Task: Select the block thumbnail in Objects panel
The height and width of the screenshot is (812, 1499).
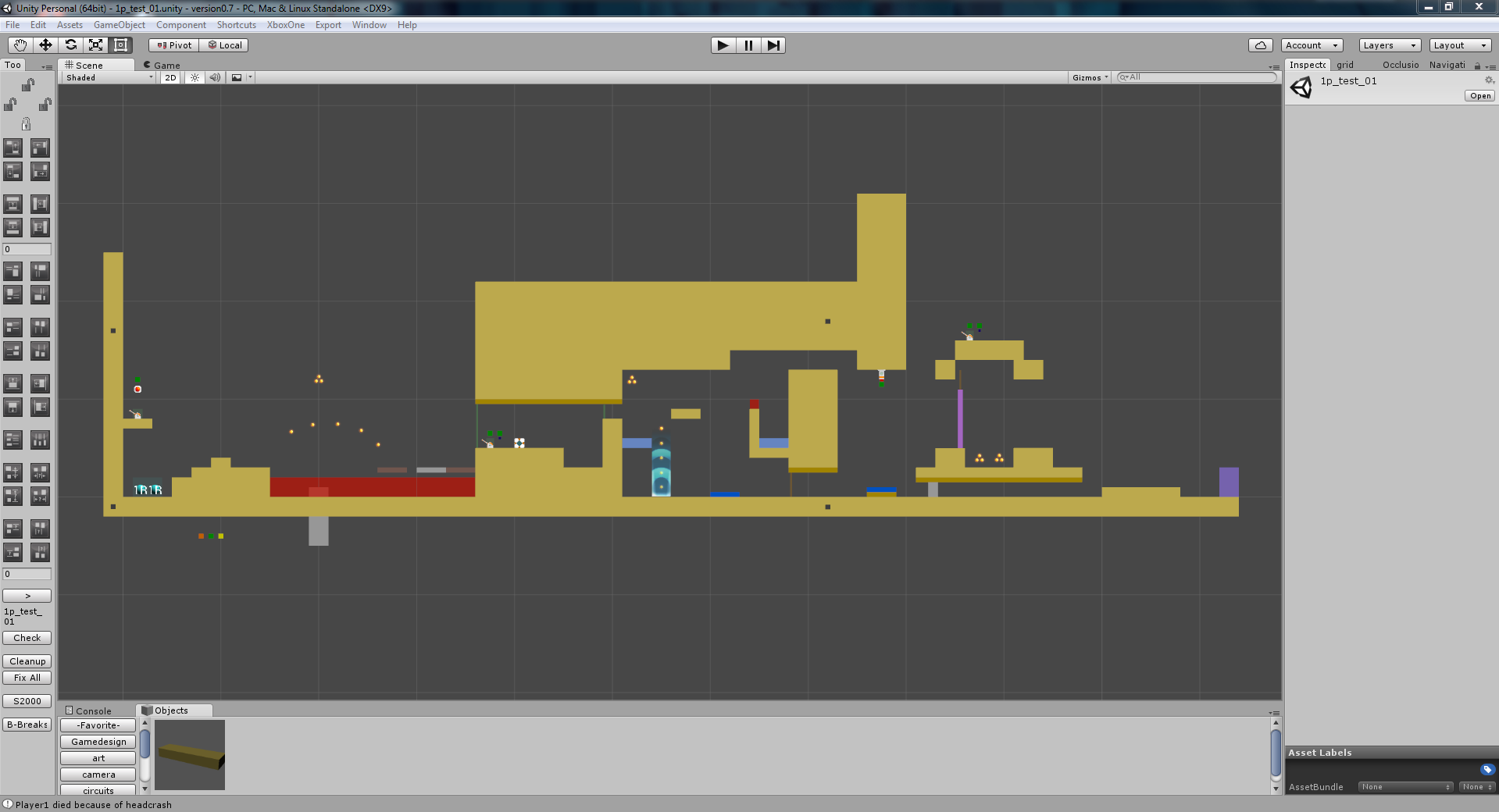Action: point(190,755)
